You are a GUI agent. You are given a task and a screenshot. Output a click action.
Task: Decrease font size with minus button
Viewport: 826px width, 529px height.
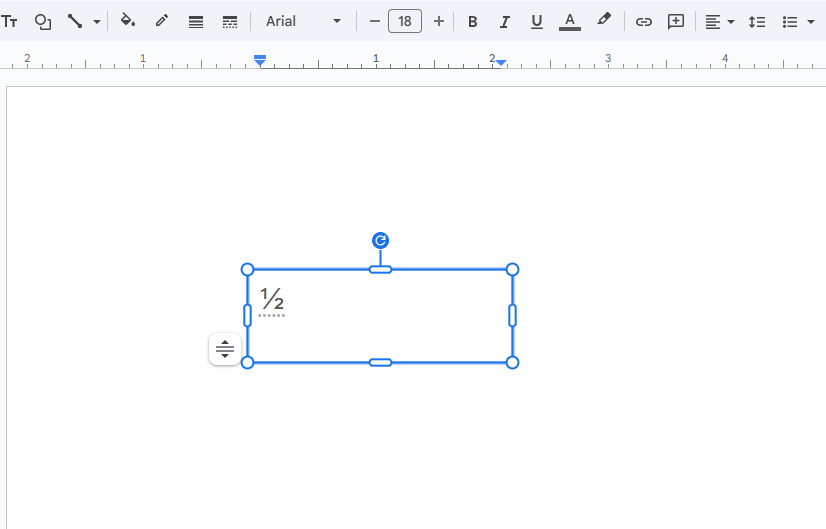(x=375, y=21)
